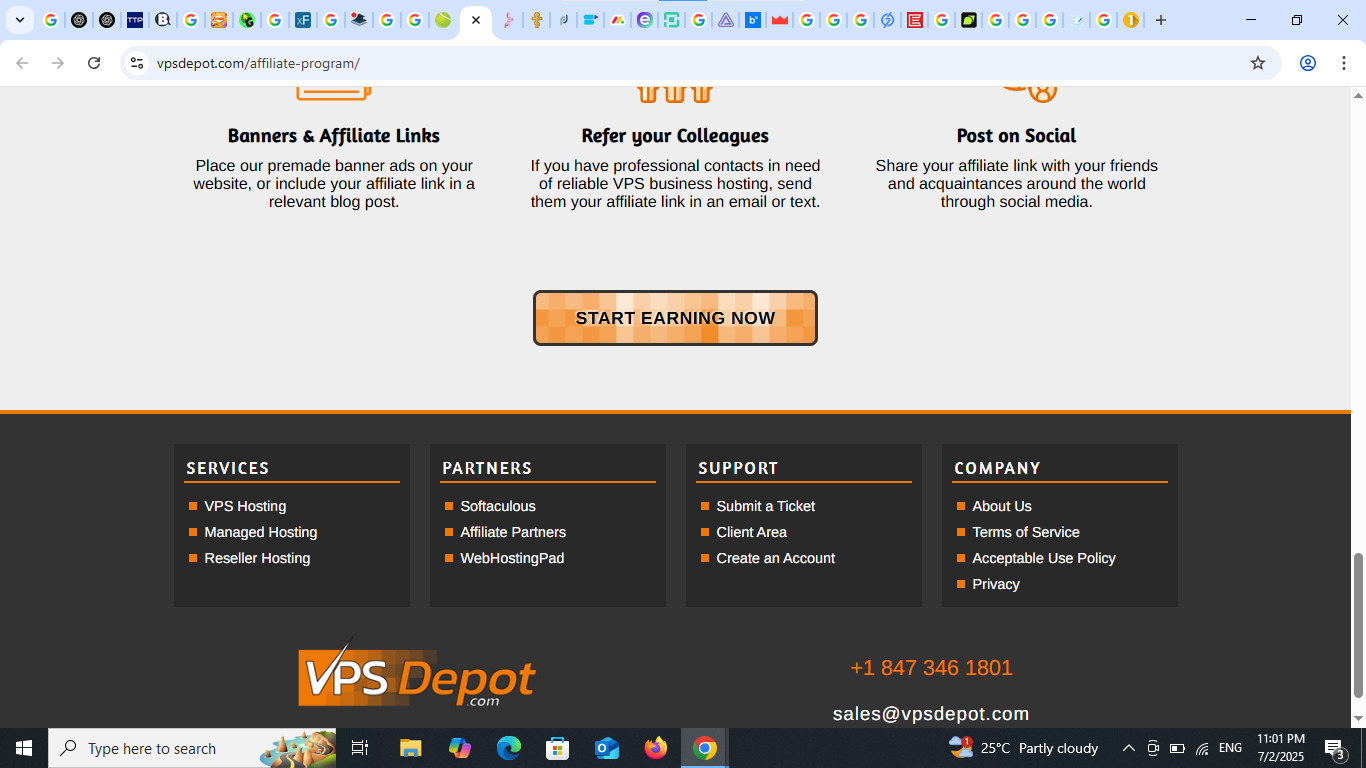
Task: Show hidden system tray icons
Action: coord(1129,748)
